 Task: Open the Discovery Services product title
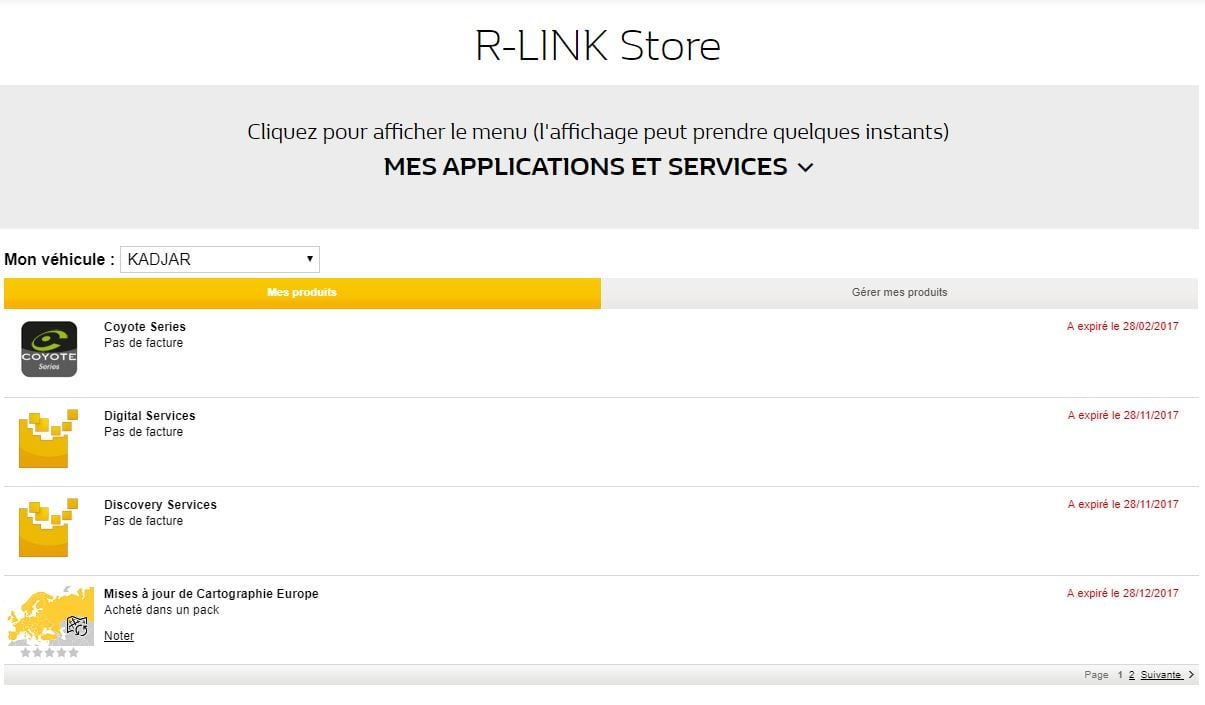(160, 505)
